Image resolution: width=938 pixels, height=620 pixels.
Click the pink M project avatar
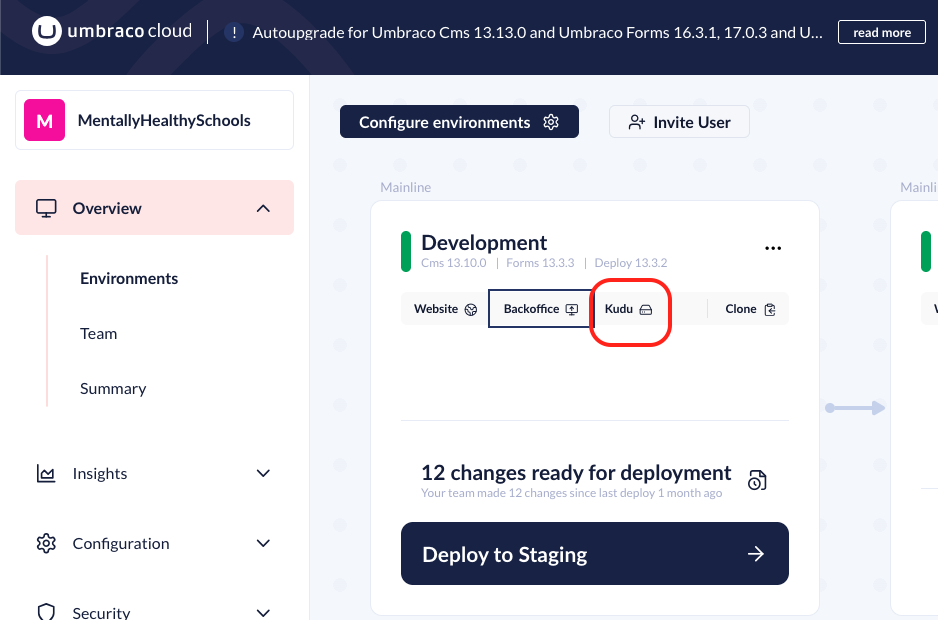[x=44, y=121]
